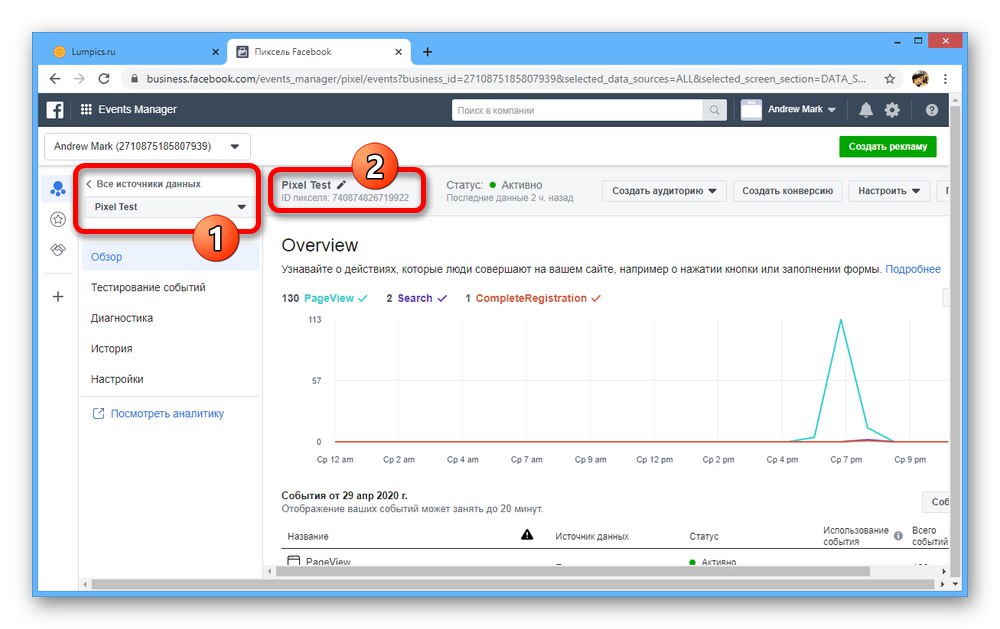The width and height of the screenshot is (1000, 629).
Task: Click the warning triangle column icon
Action: (x=527, y=535)
